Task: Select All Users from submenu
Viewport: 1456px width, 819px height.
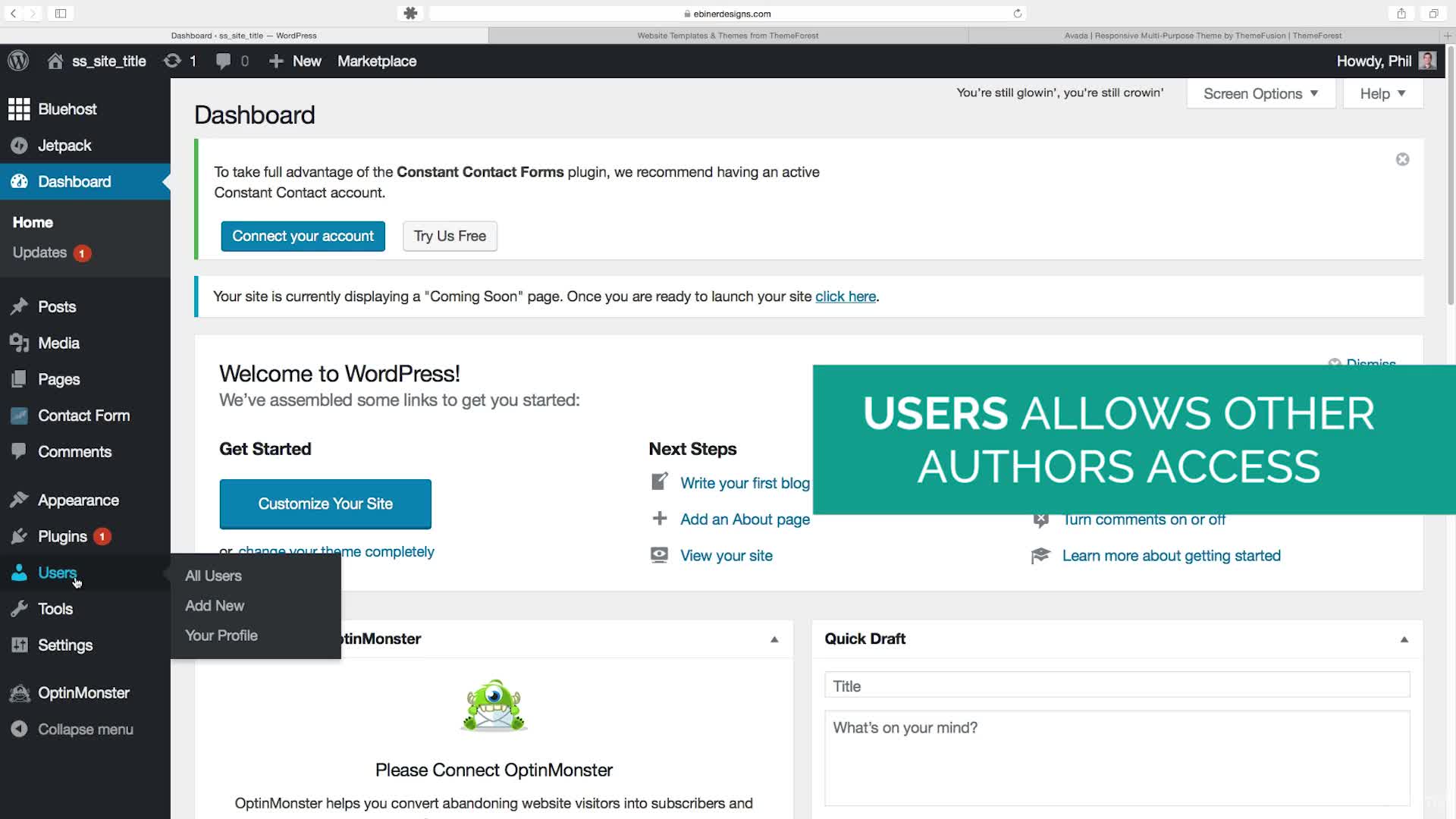Action: point(213,576)
